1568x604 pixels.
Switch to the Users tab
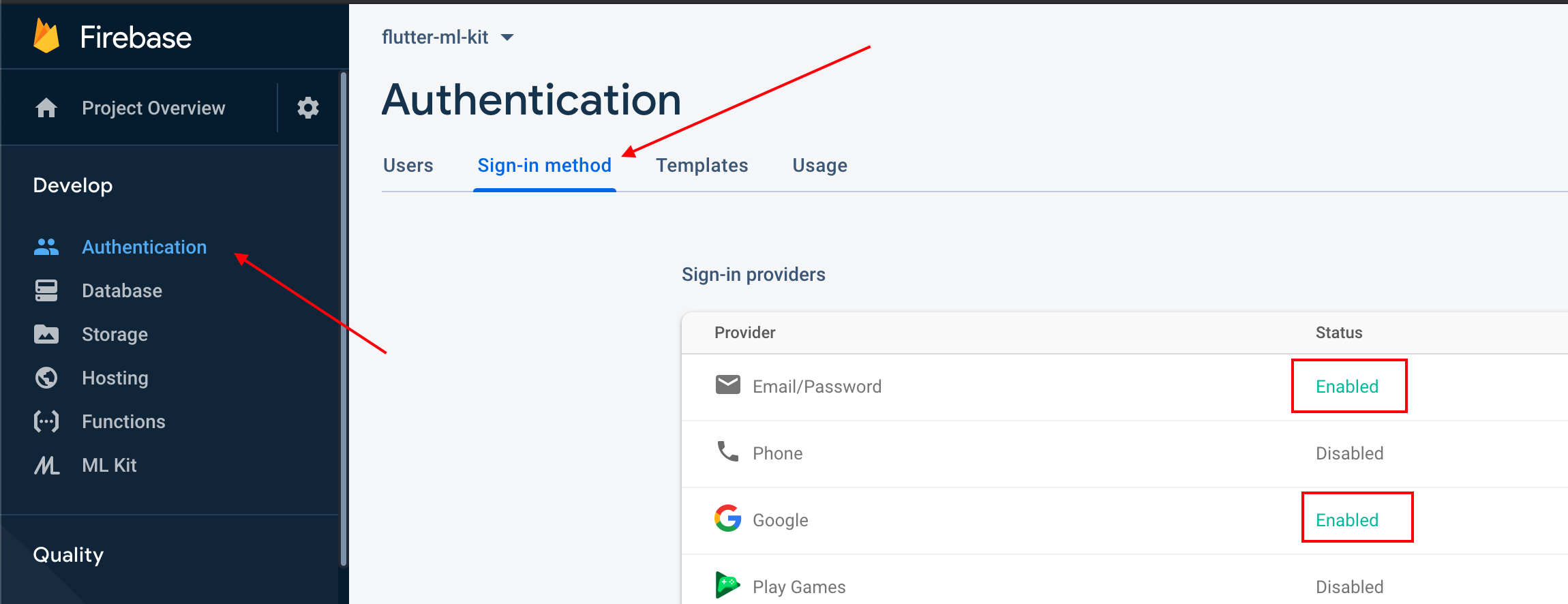(x=408, y=165)
